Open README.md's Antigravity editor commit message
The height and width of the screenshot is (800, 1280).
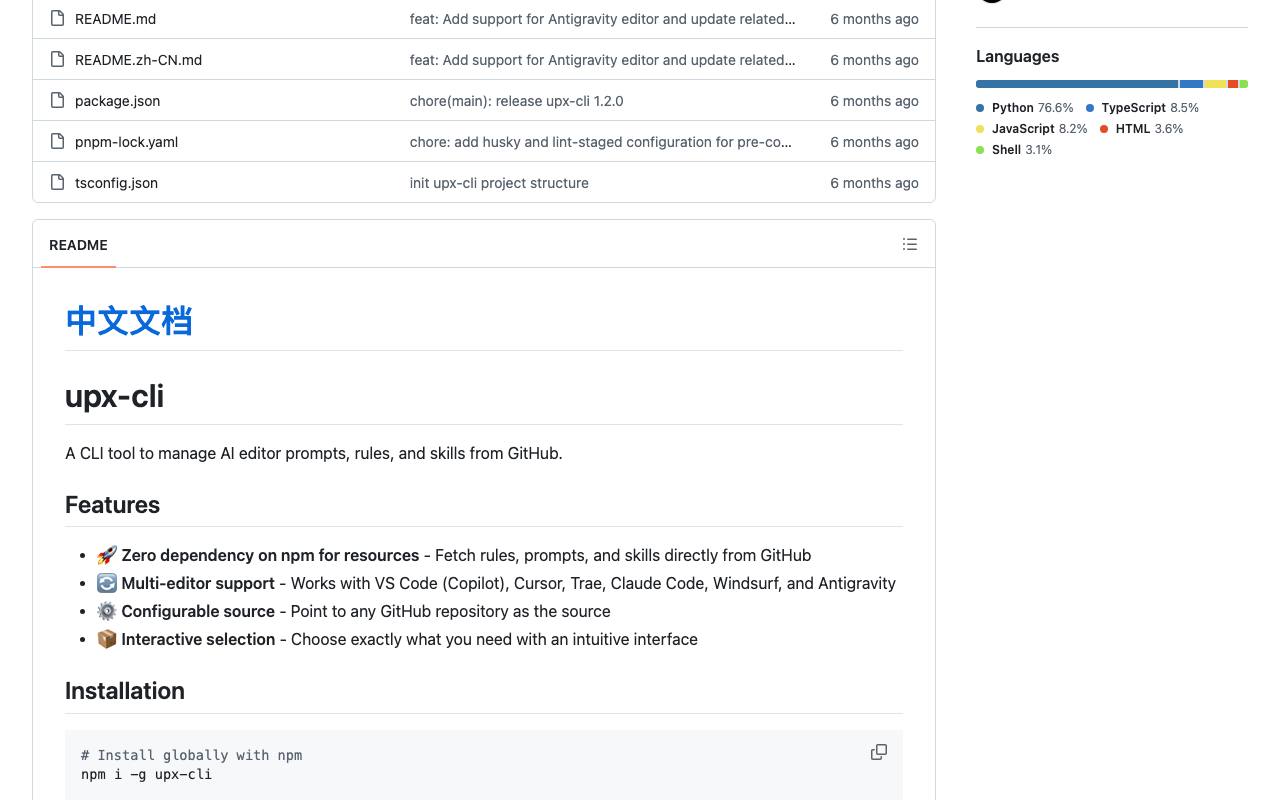coord(602,19)
